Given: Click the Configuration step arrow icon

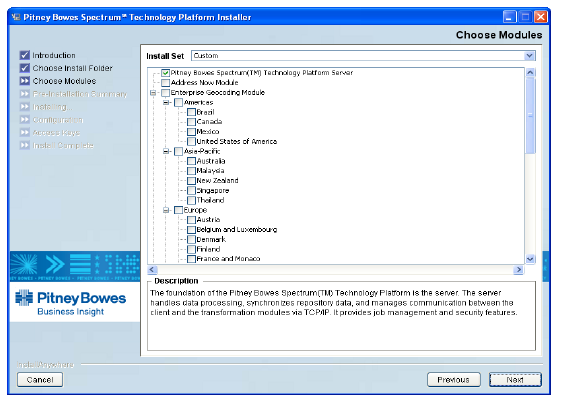Looking at the screenshot, I should click(25, 120).
